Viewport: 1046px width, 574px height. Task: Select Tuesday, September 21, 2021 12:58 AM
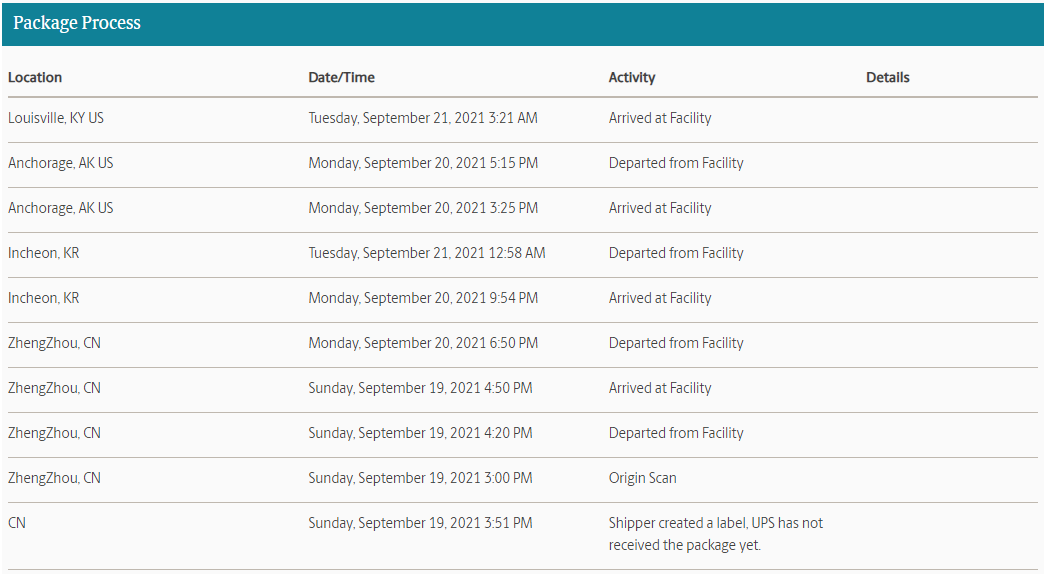pos(427,253)
